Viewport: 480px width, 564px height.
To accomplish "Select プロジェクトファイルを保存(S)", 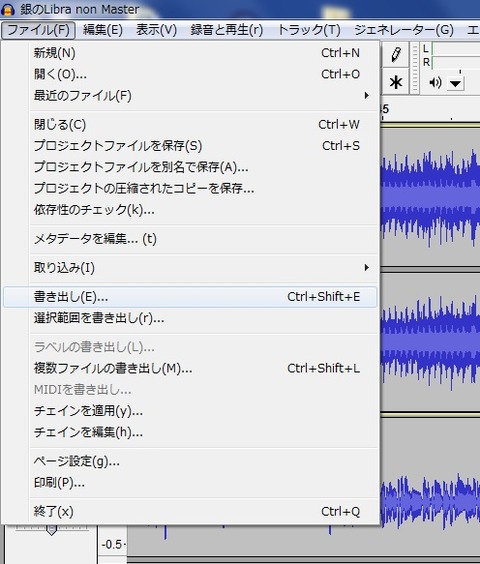I will click(x=190, y=146).
